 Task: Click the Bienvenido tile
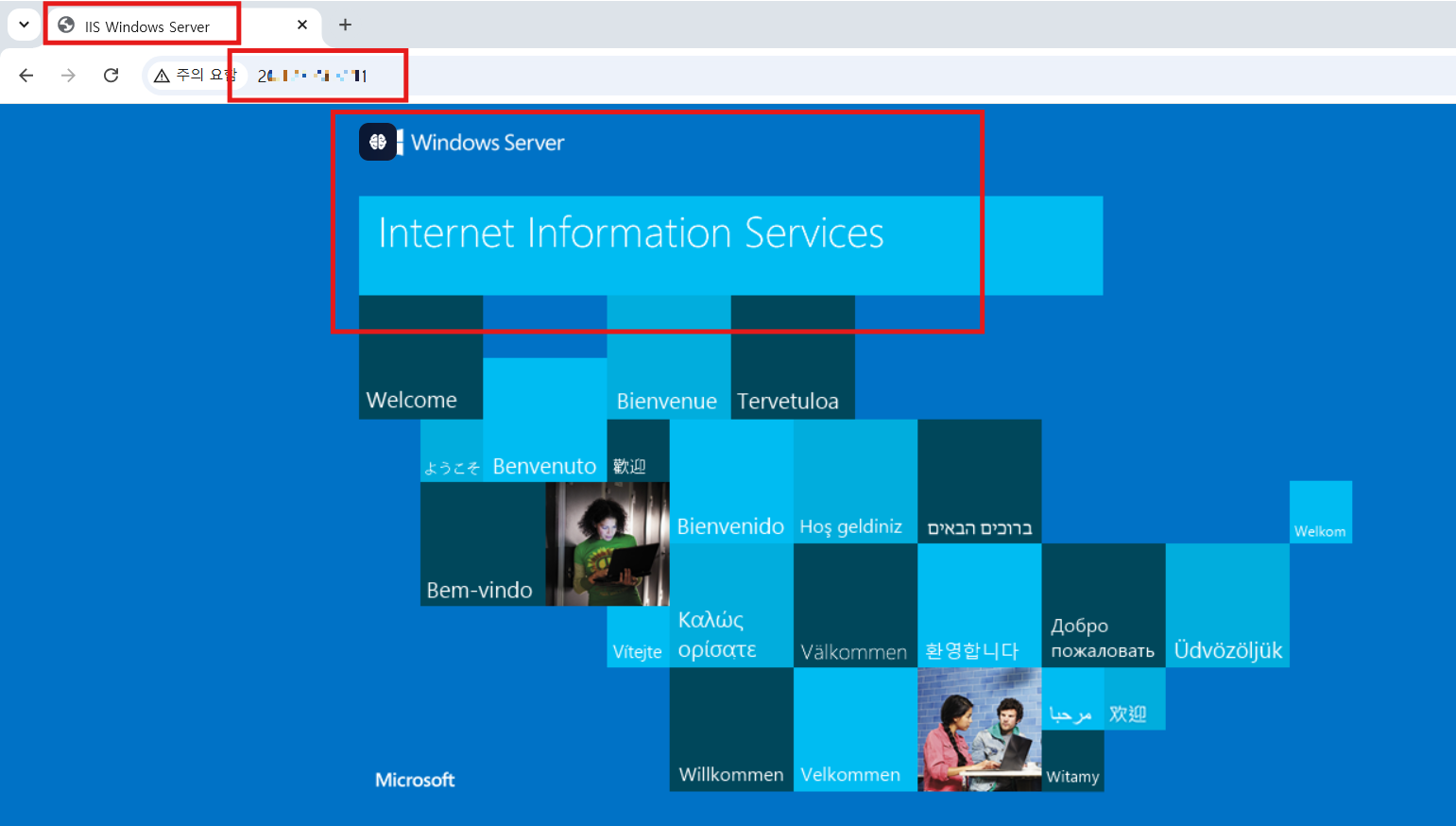pyautogui.click(x=731, y=481)
